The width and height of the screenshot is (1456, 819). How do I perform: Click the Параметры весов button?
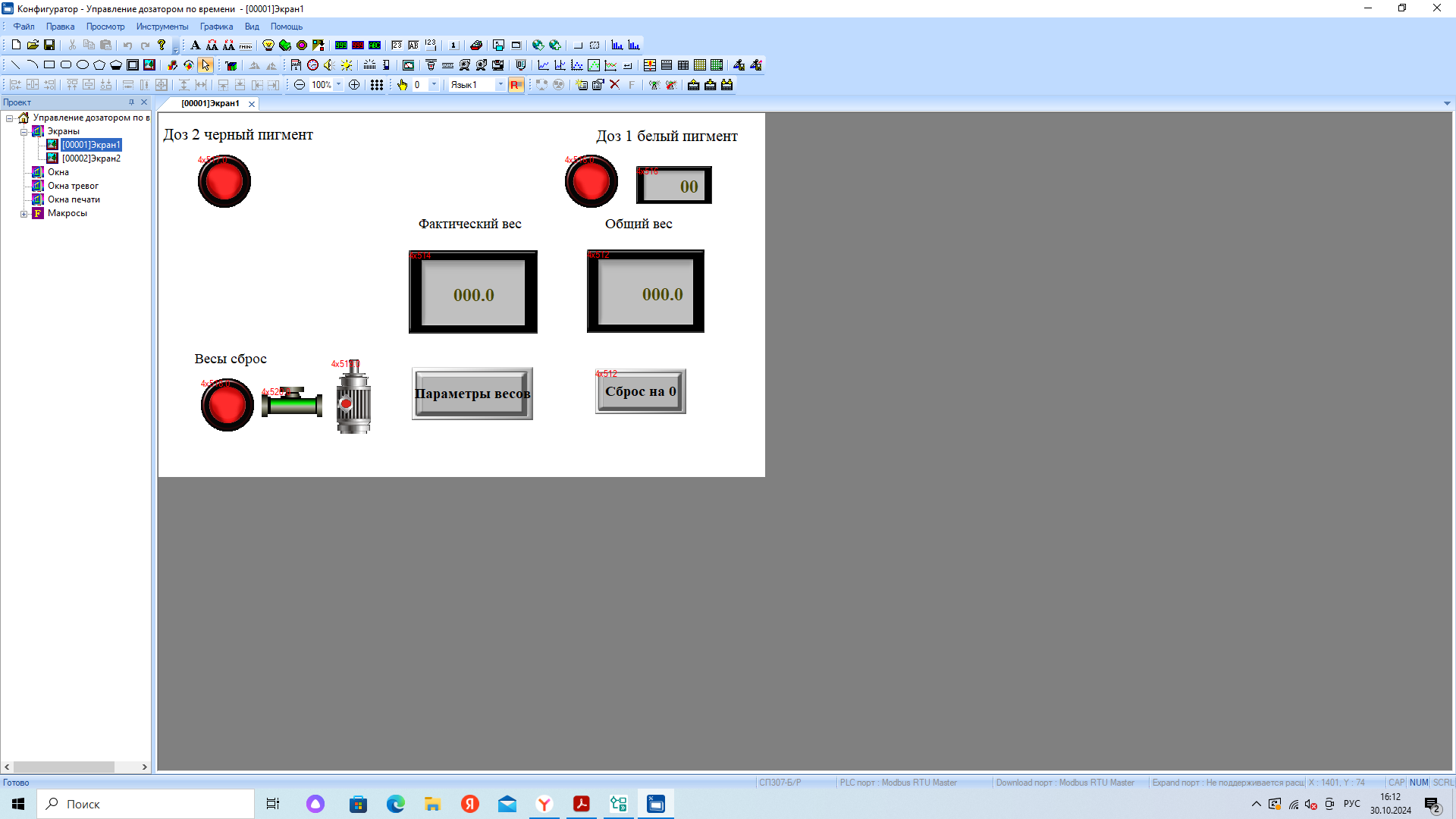tap(472, 394)
